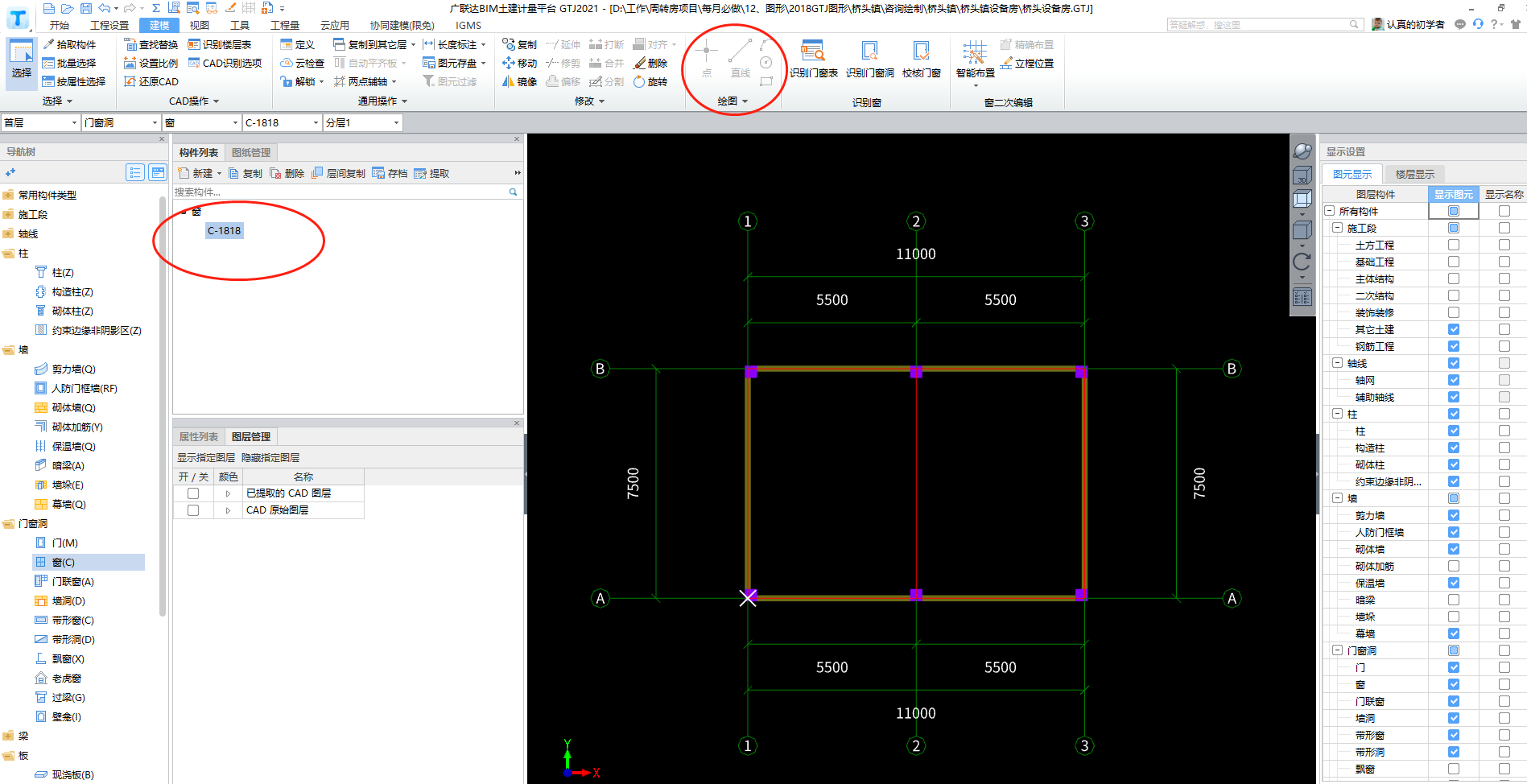Image resolution: width=1527 pixels, height=784 pixels.
Task: Click search magnifier in component list
Action: [x=513, y=192]
